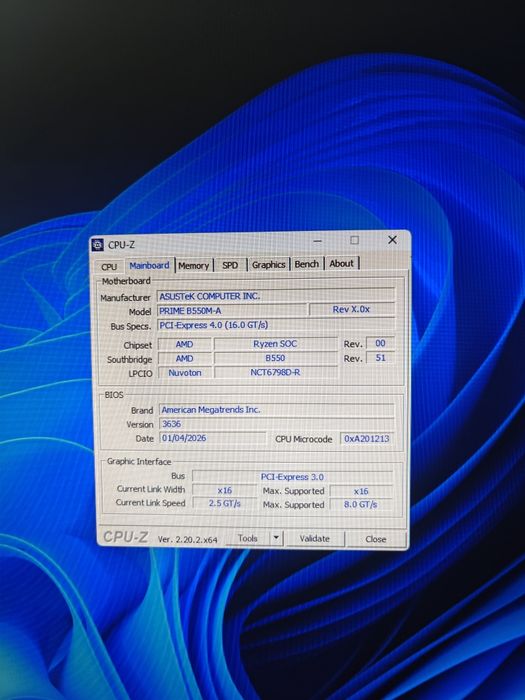Select CPU Microcode value 0xA201213
Viewport: 525px width, 700px height.
[x=367, y=439]
